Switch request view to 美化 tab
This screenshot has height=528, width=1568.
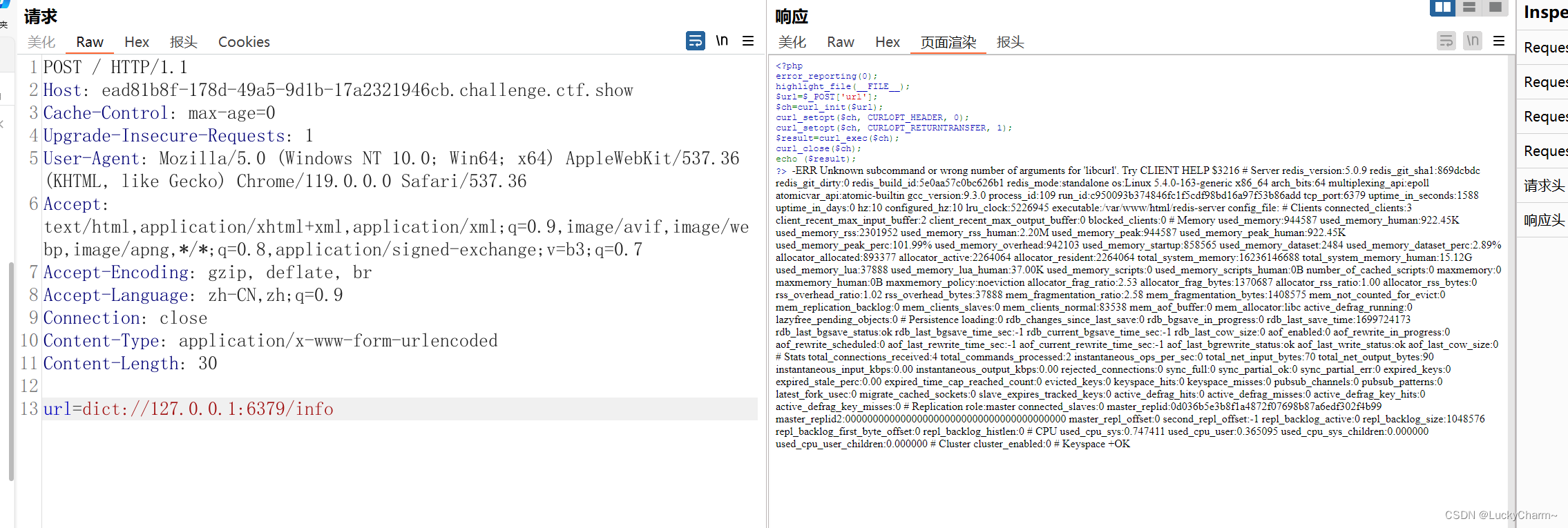pos(41,42)
